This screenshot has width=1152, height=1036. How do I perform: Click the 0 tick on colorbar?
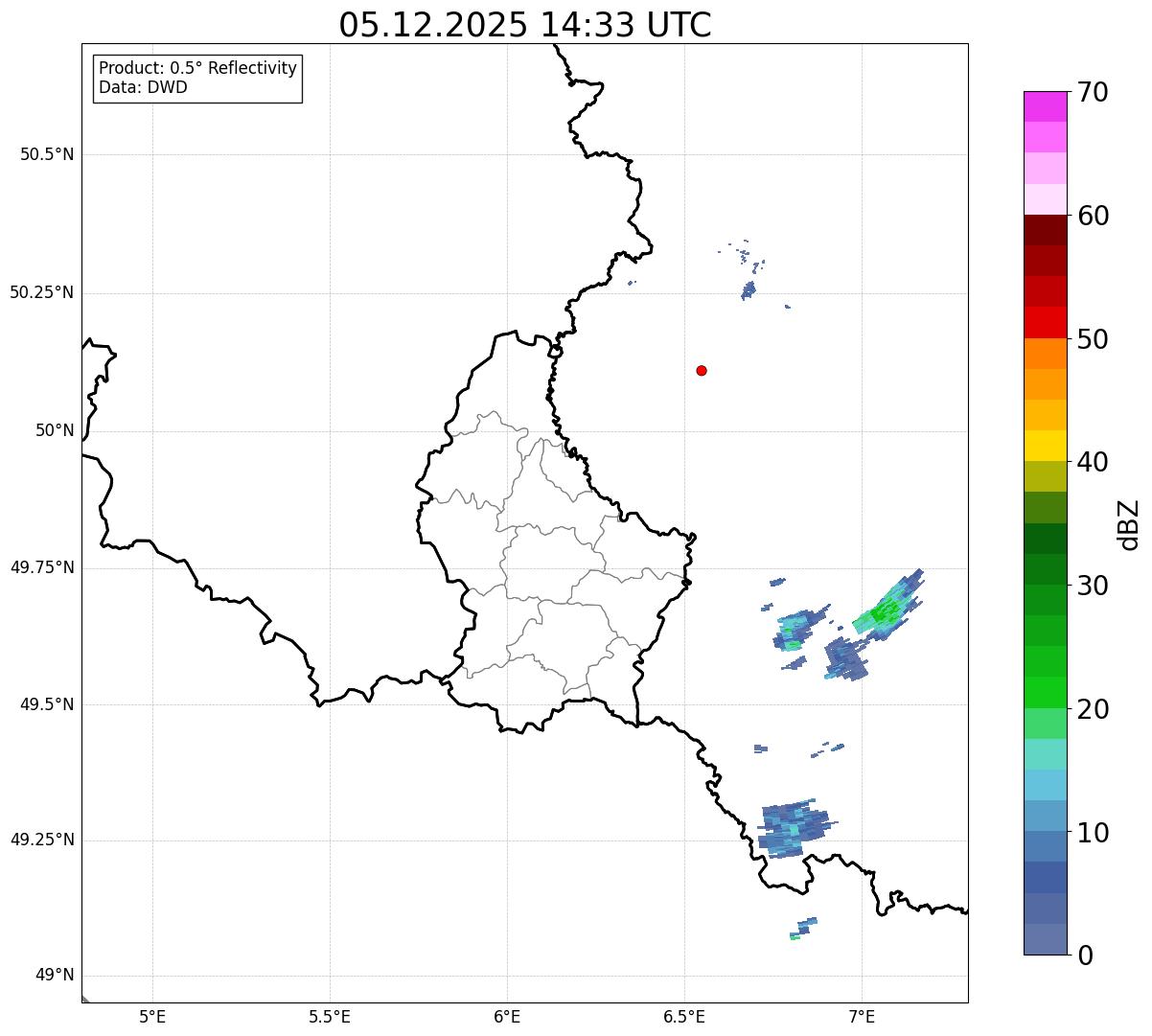(1085, 955)
